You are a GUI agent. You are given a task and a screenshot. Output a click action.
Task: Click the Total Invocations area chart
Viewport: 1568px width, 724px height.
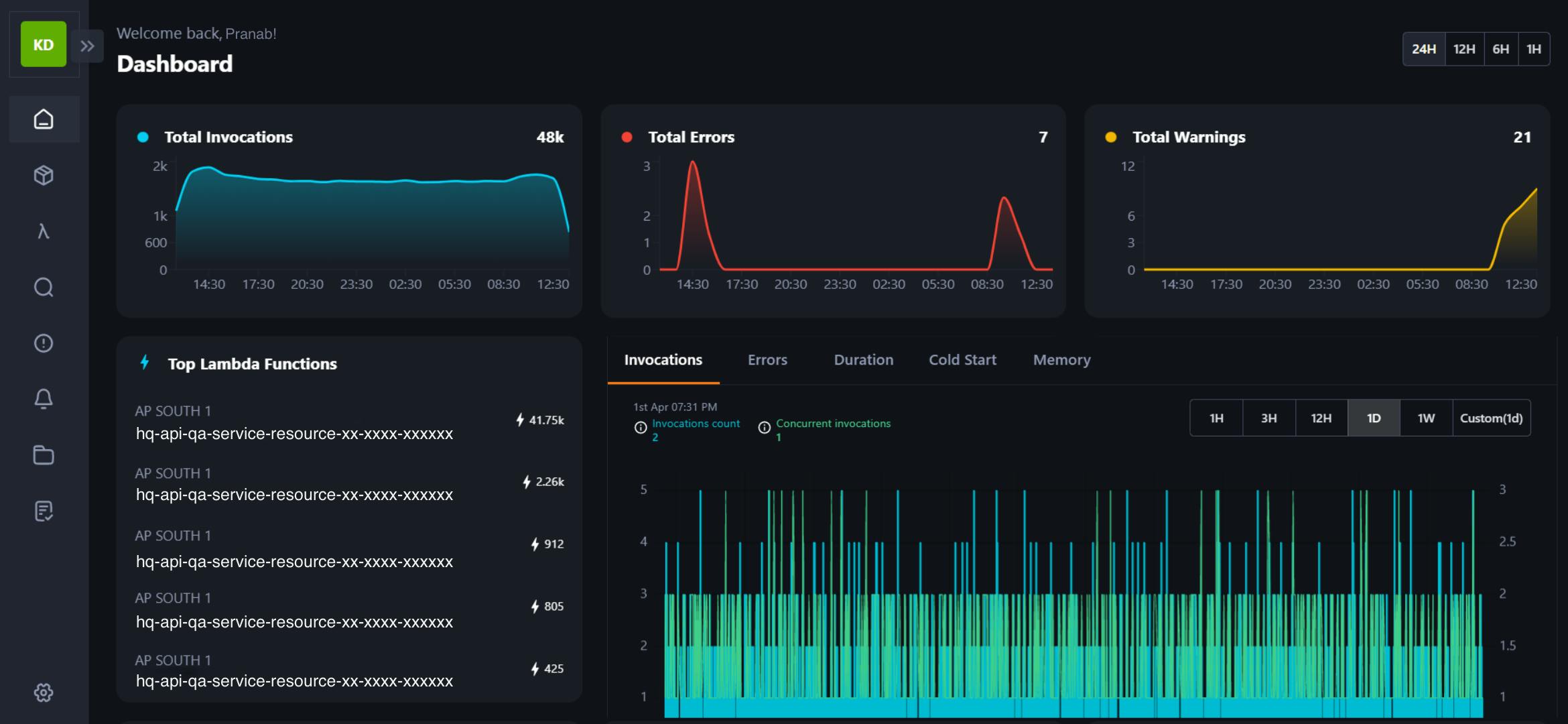coord(373,218)
